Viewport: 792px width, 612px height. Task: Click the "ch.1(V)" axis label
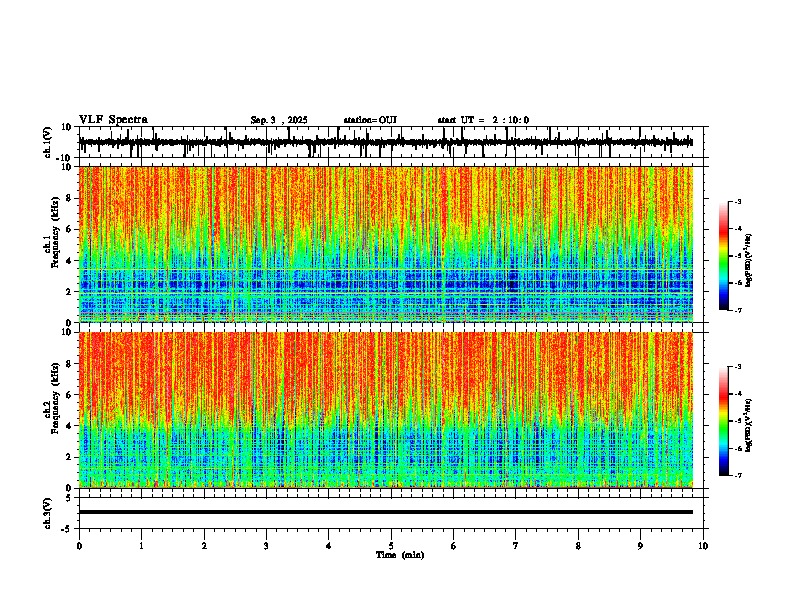coord(48,142)
